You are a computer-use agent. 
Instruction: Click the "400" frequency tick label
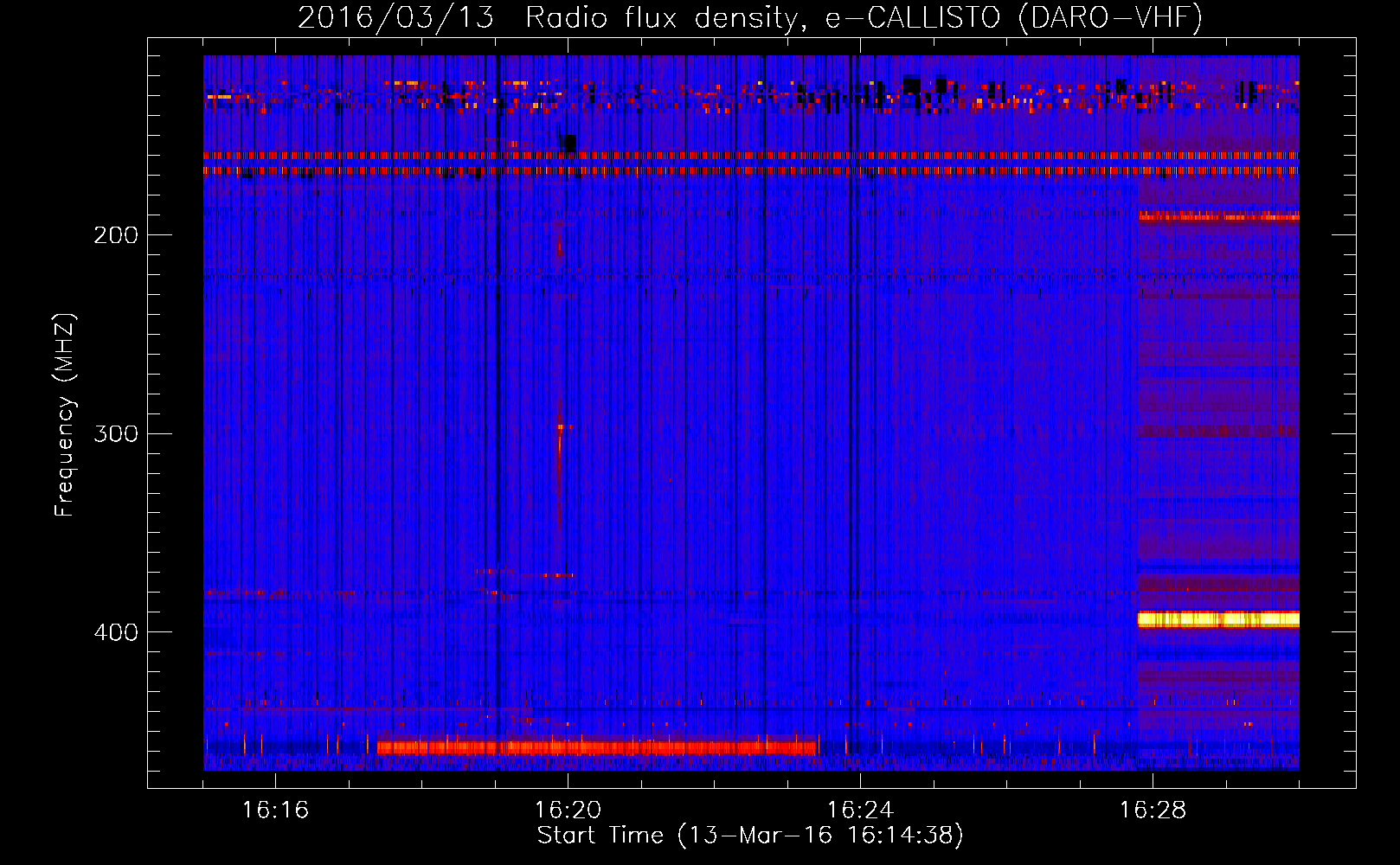(x=116, y=631)
